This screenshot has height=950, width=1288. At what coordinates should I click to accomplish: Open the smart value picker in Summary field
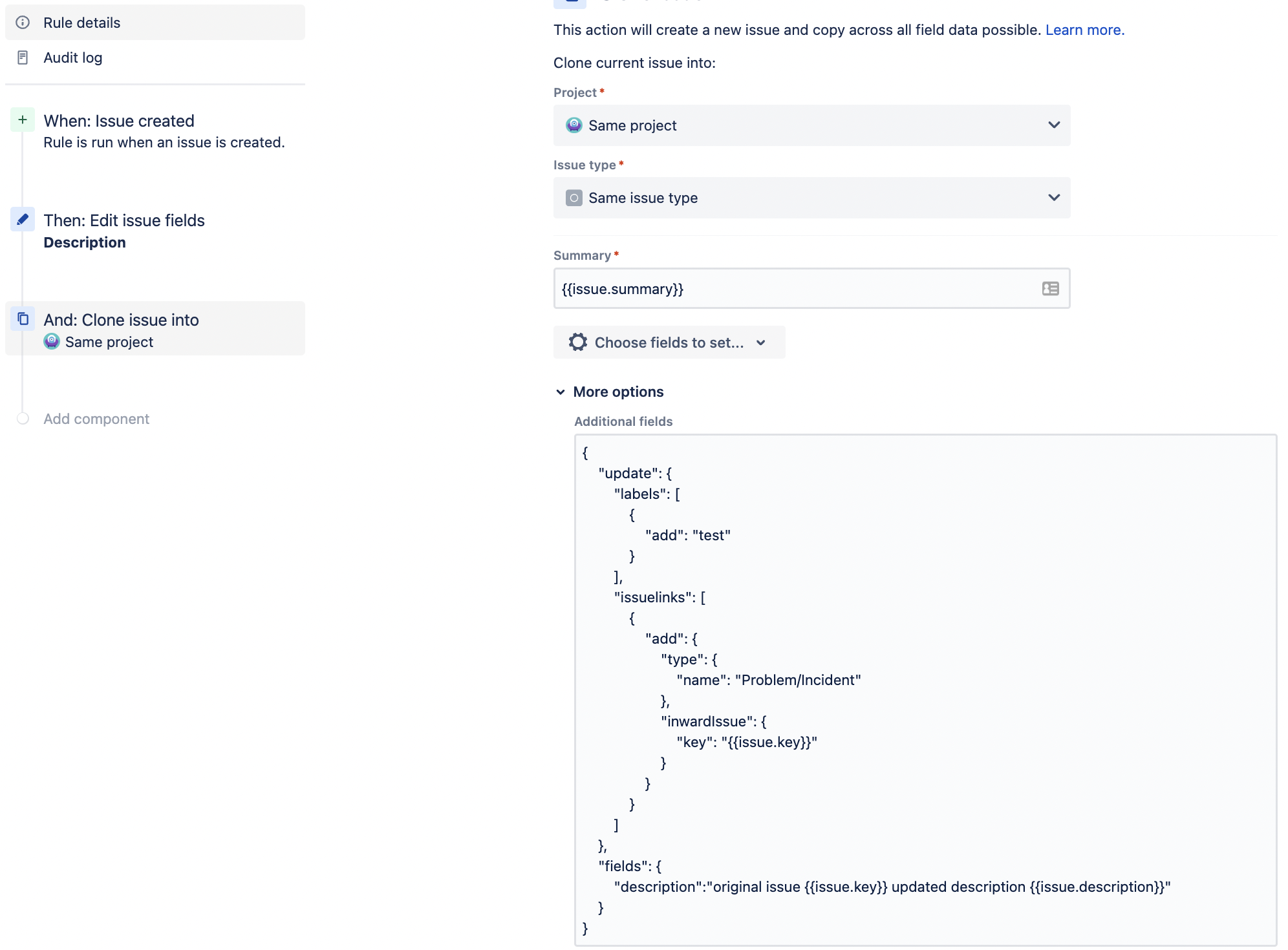pyautogui.click(x=1051, y=288)
